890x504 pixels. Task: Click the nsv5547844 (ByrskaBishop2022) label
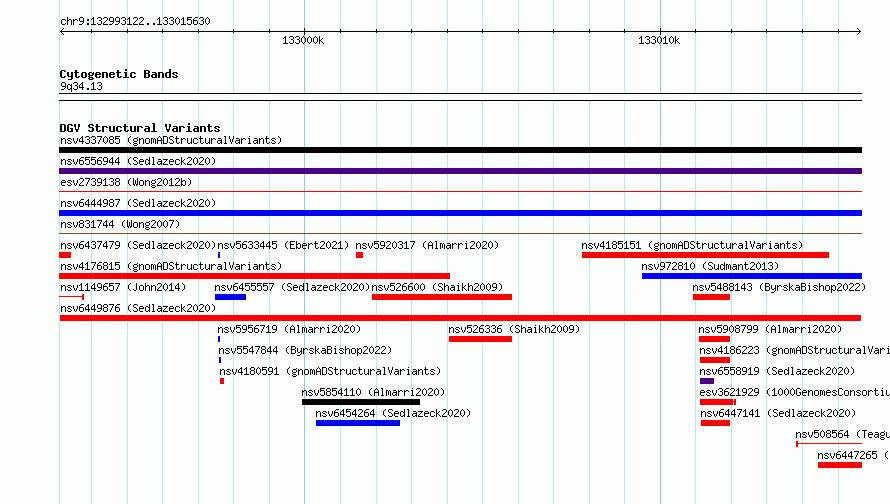pos(305,350)
